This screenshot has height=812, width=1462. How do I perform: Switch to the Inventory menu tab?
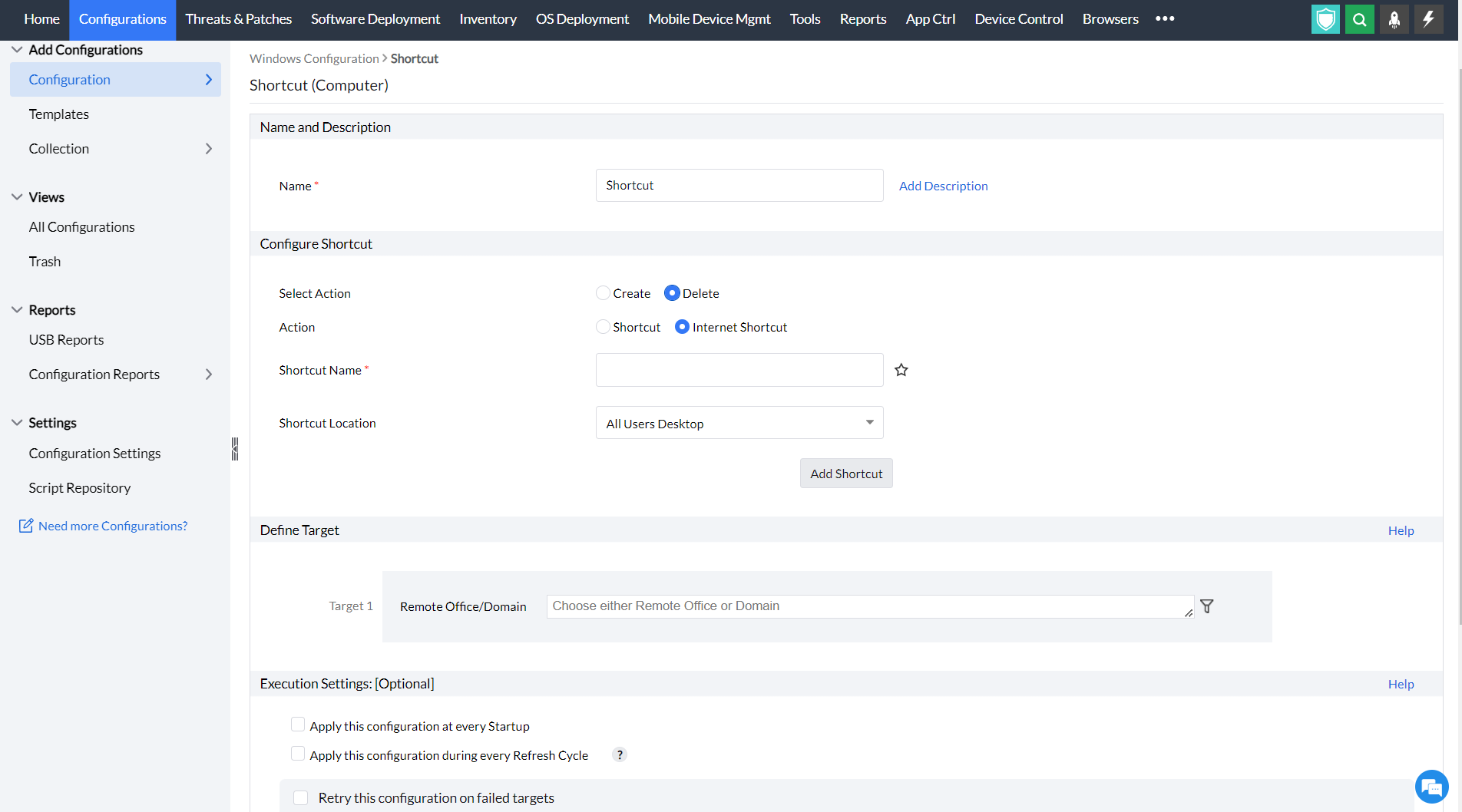pos(488,19)
